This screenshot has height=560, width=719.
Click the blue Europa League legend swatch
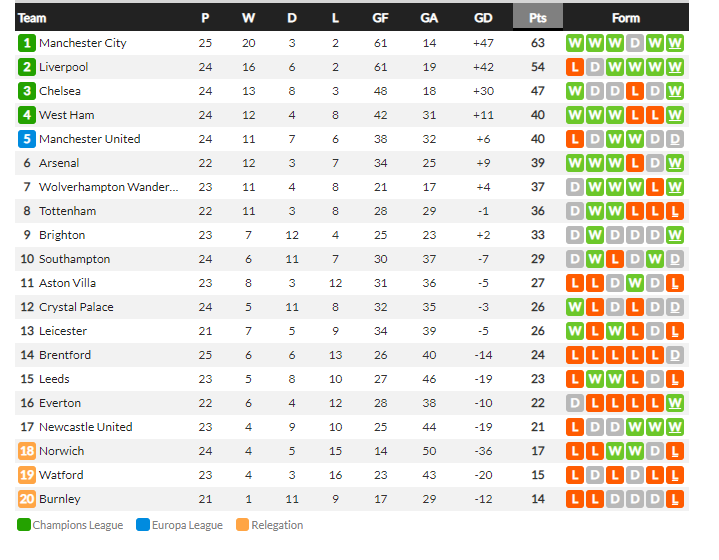[x=143, y=525]
